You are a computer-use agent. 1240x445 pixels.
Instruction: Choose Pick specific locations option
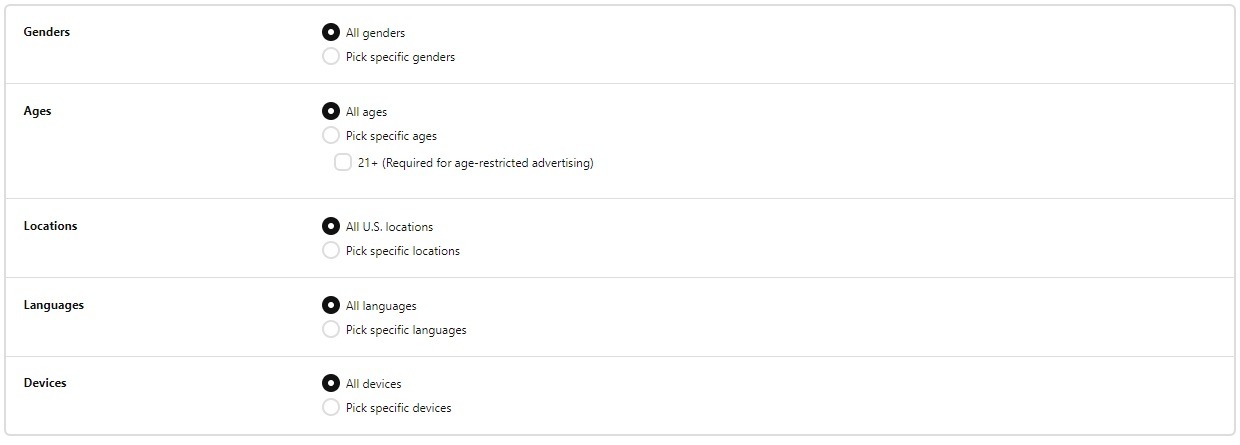(331, 250)
